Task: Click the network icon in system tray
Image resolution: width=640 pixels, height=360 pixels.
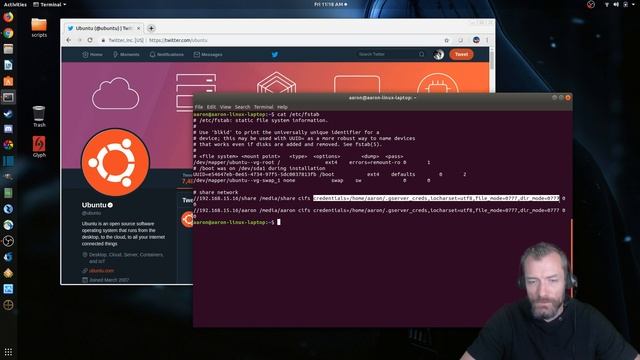Action: [607, 4]
